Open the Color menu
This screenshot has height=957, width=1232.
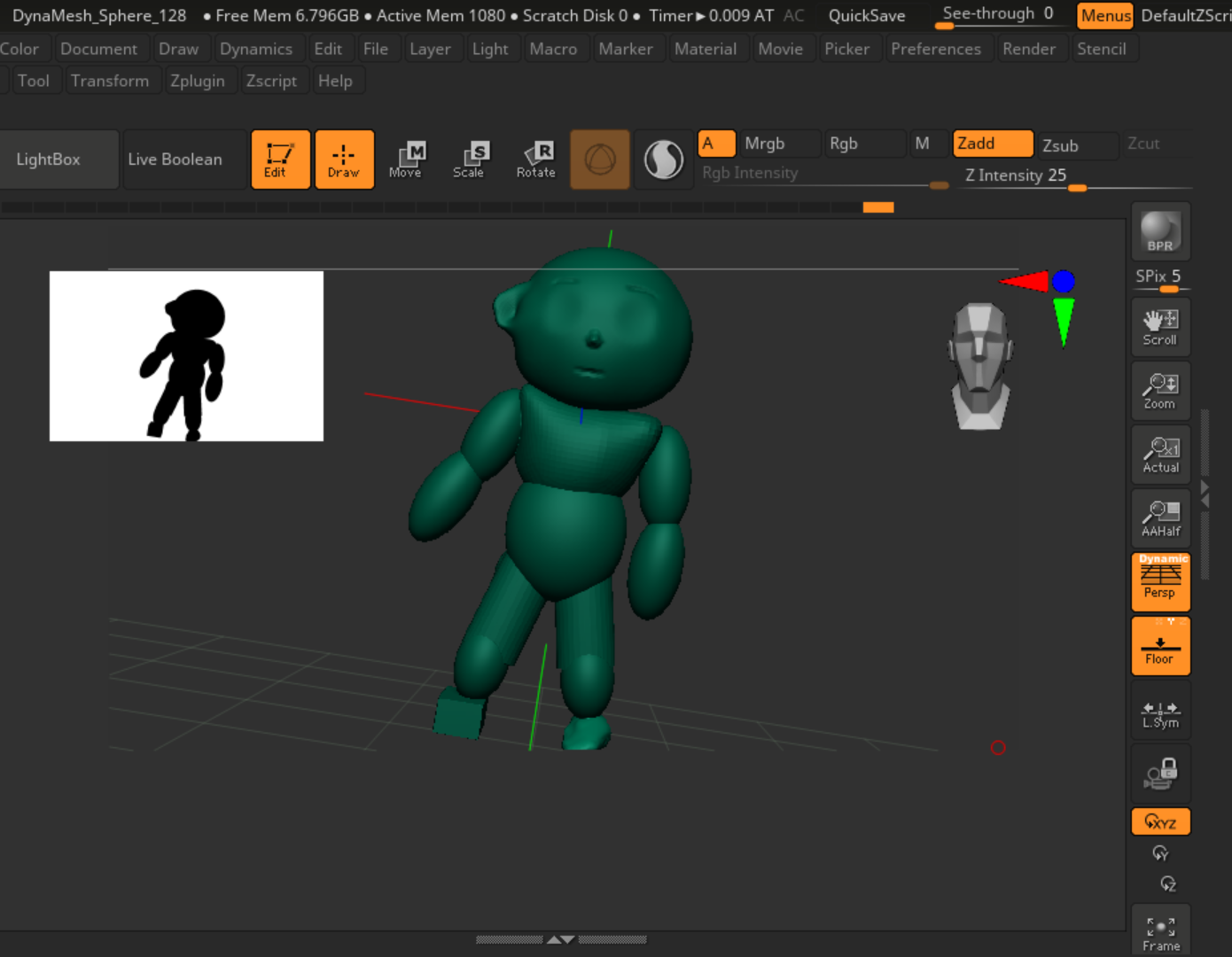tap(19, 49)
